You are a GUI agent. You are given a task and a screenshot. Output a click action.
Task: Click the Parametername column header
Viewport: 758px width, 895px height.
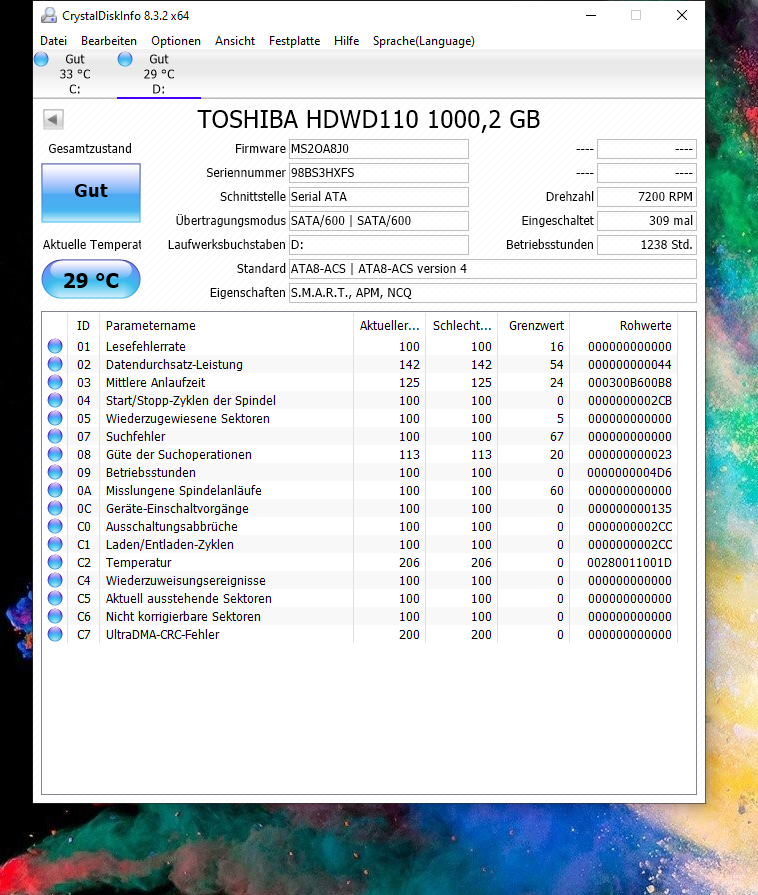[226, 326]
